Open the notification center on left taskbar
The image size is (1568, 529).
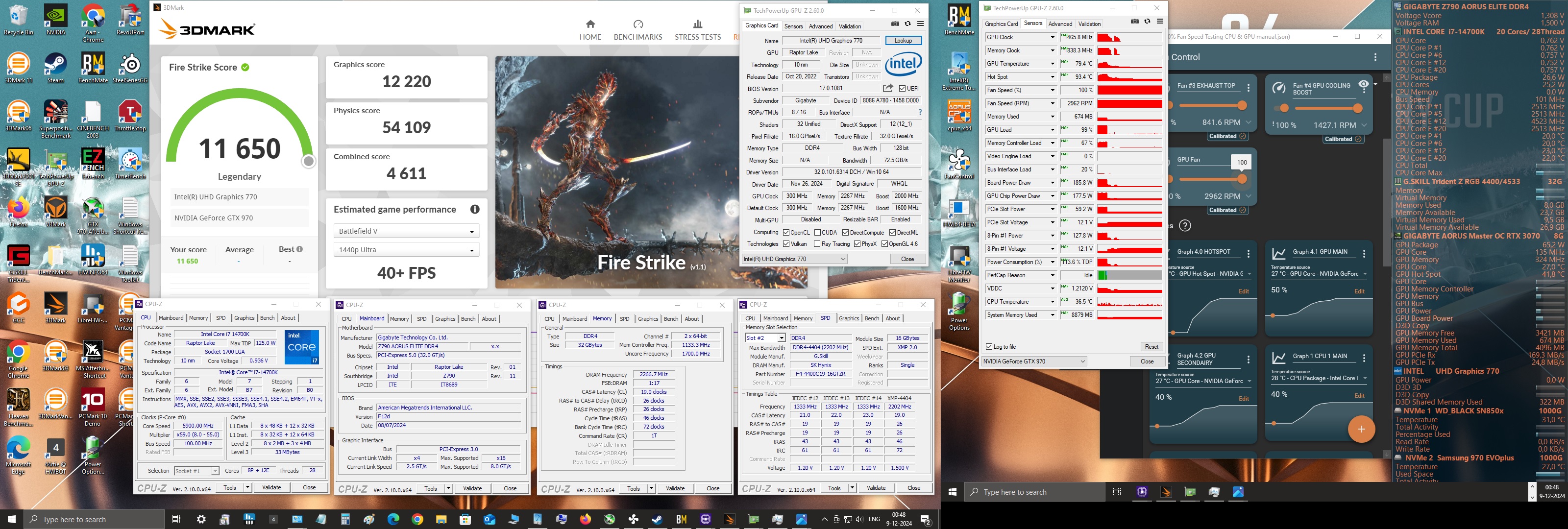point(925,519)
